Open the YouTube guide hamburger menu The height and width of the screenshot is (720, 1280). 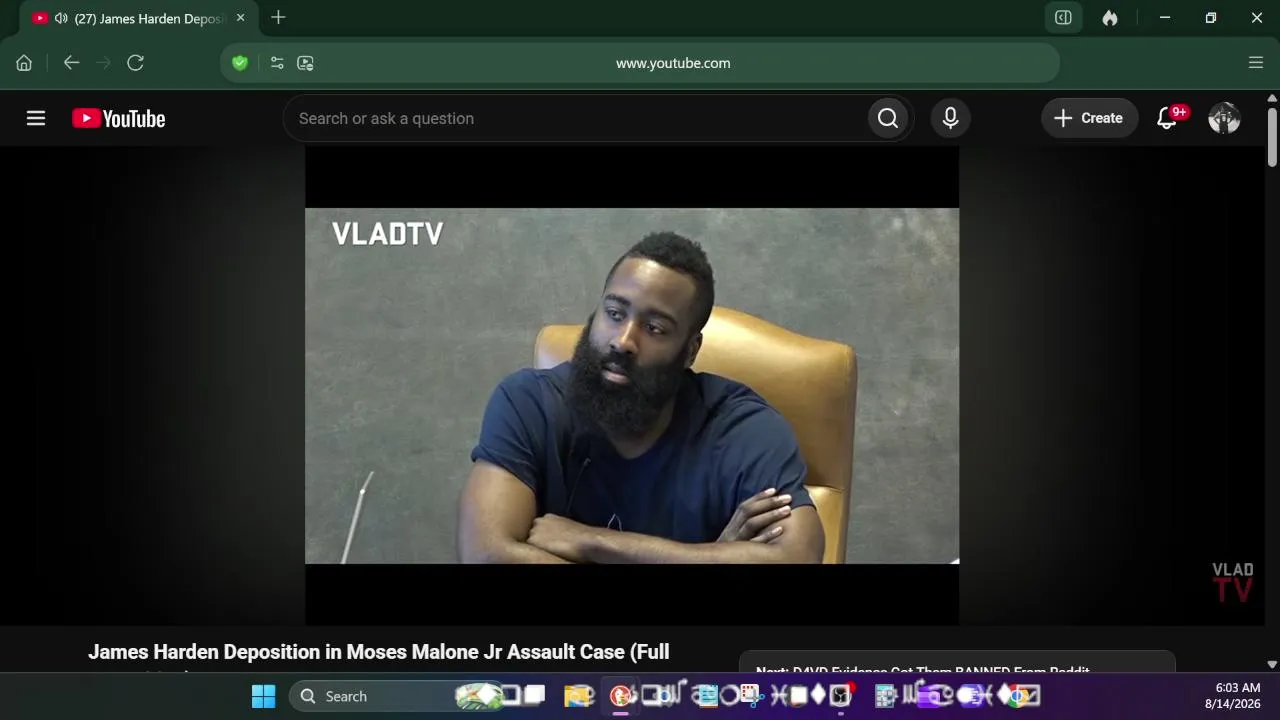pyautogui.click(x=36, y=118)
